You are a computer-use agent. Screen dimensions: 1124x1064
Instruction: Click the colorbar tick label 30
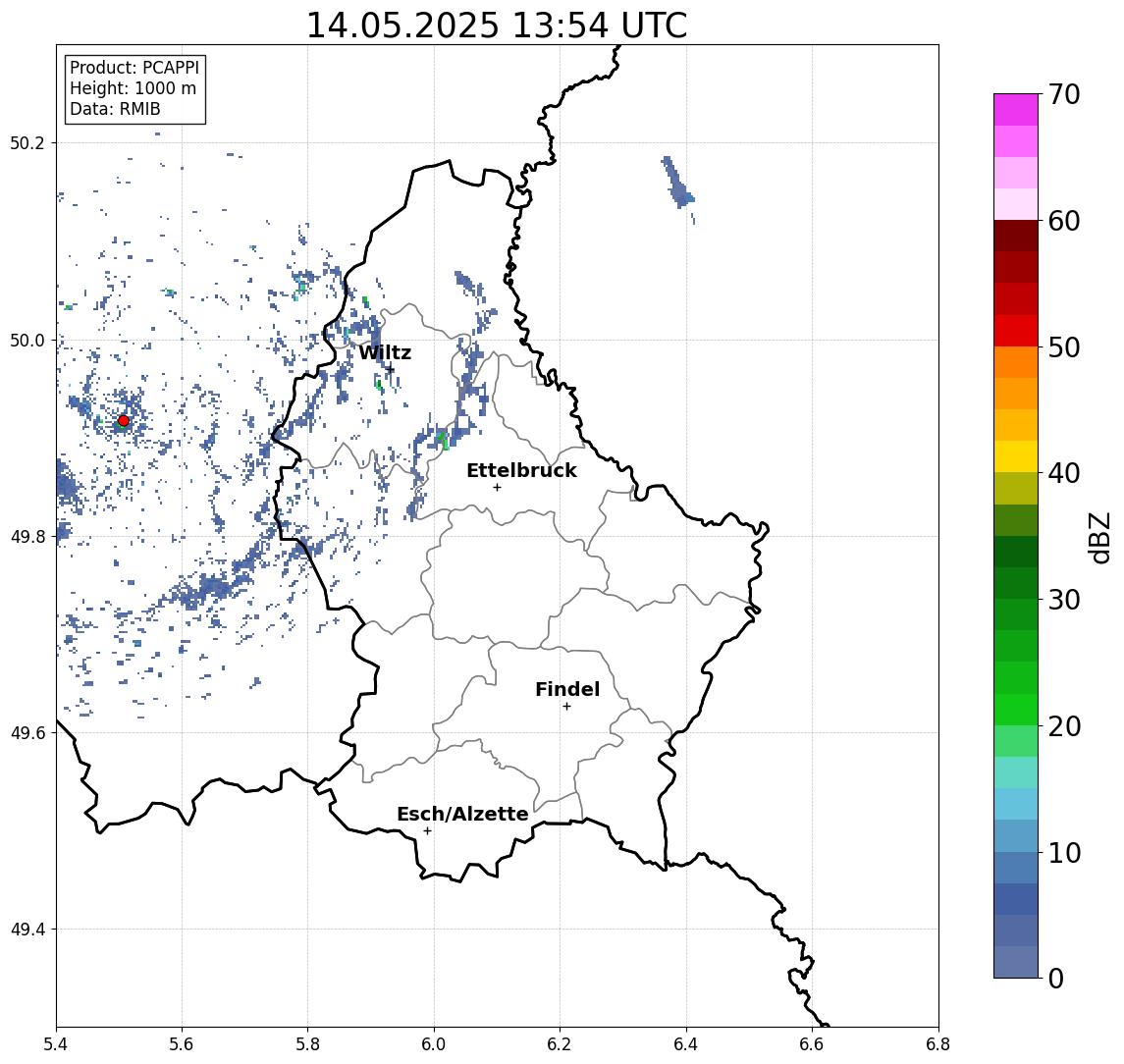[1064, 600]
